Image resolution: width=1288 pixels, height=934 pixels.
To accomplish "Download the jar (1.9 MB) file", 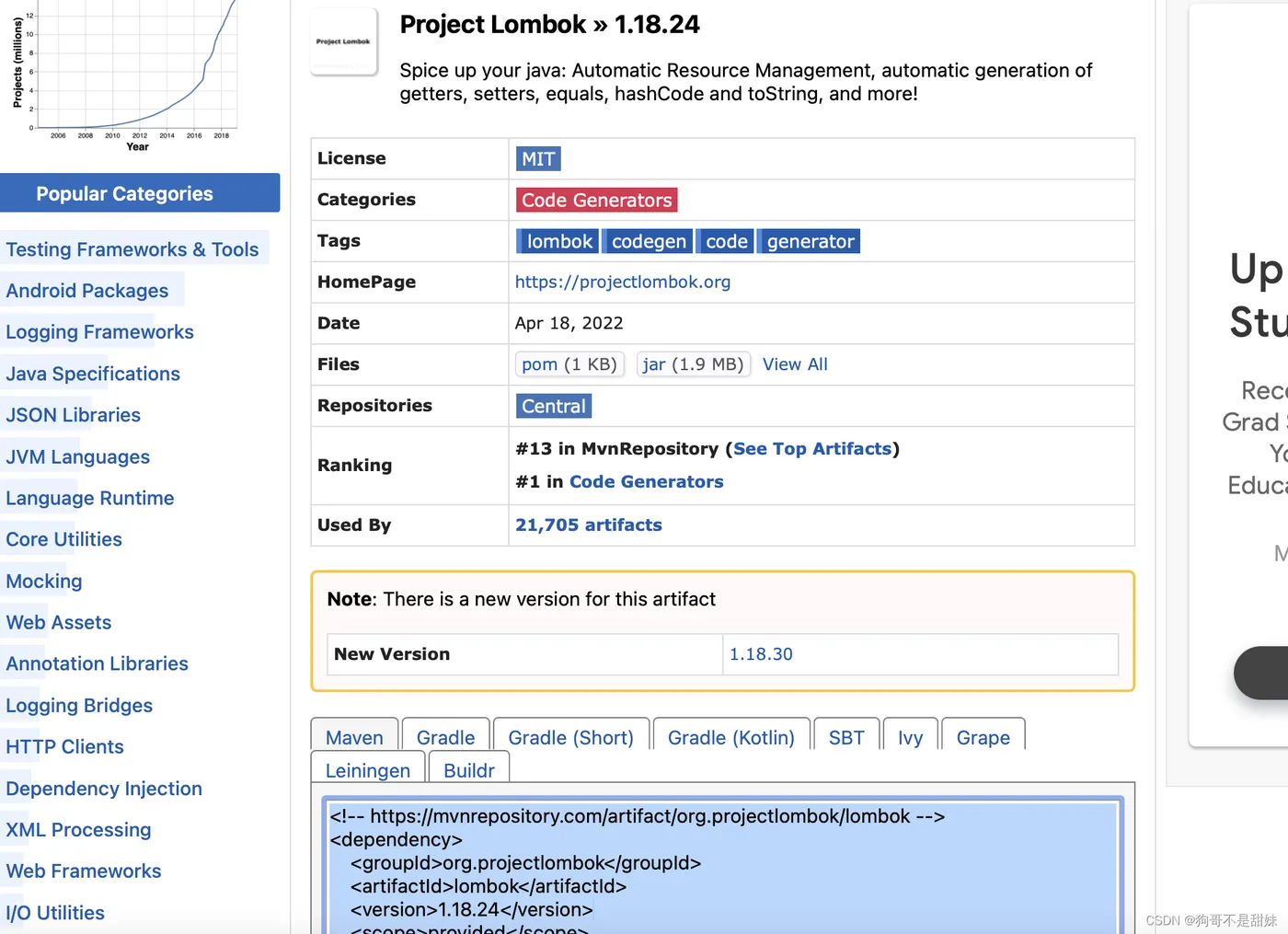I will click(x=693, y=364).
